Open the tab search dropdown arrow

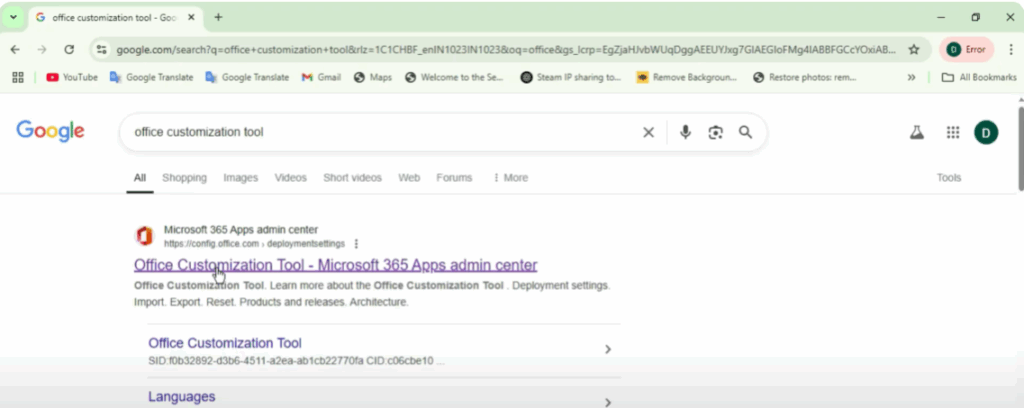[13, 18]
